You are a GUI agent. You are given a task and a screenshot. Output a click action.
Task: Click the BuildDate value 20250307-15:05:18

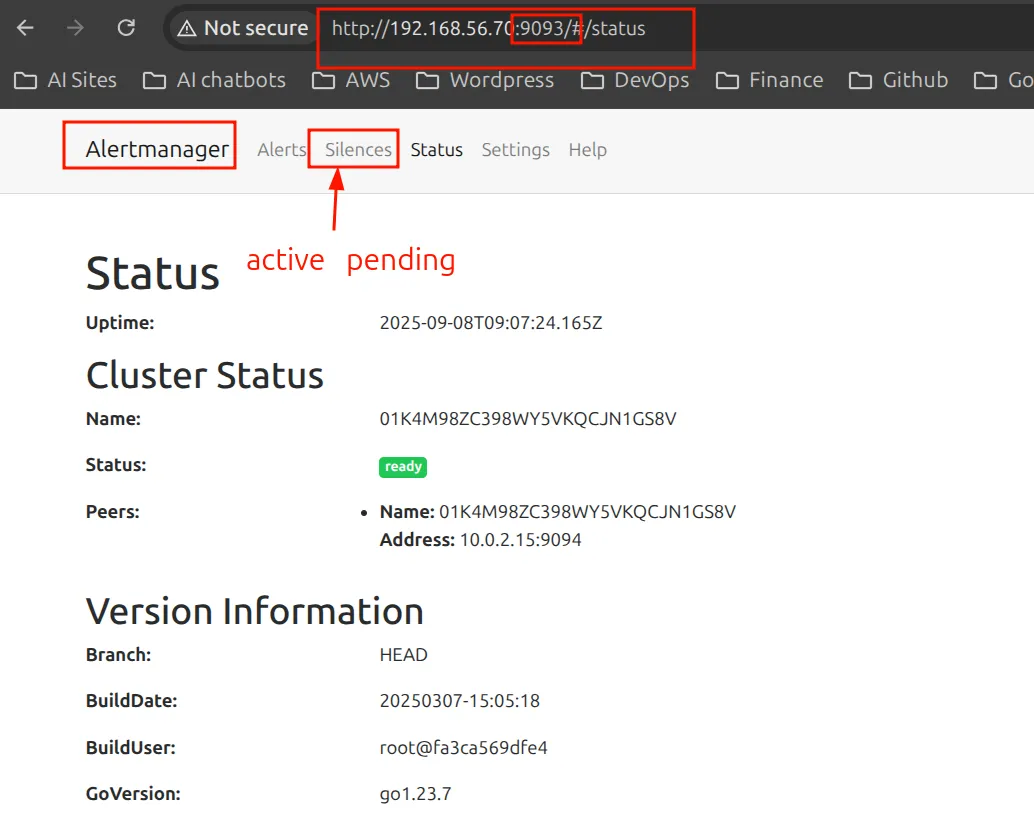460,700
